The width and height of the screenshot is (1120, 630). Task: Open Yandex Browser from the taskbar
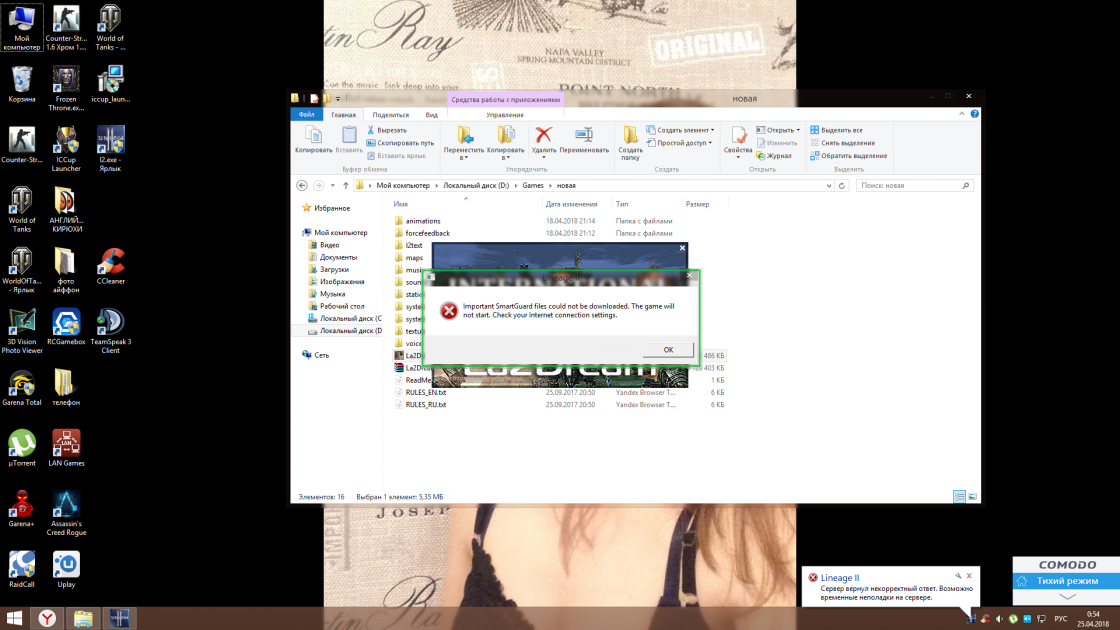coord(46,618)
